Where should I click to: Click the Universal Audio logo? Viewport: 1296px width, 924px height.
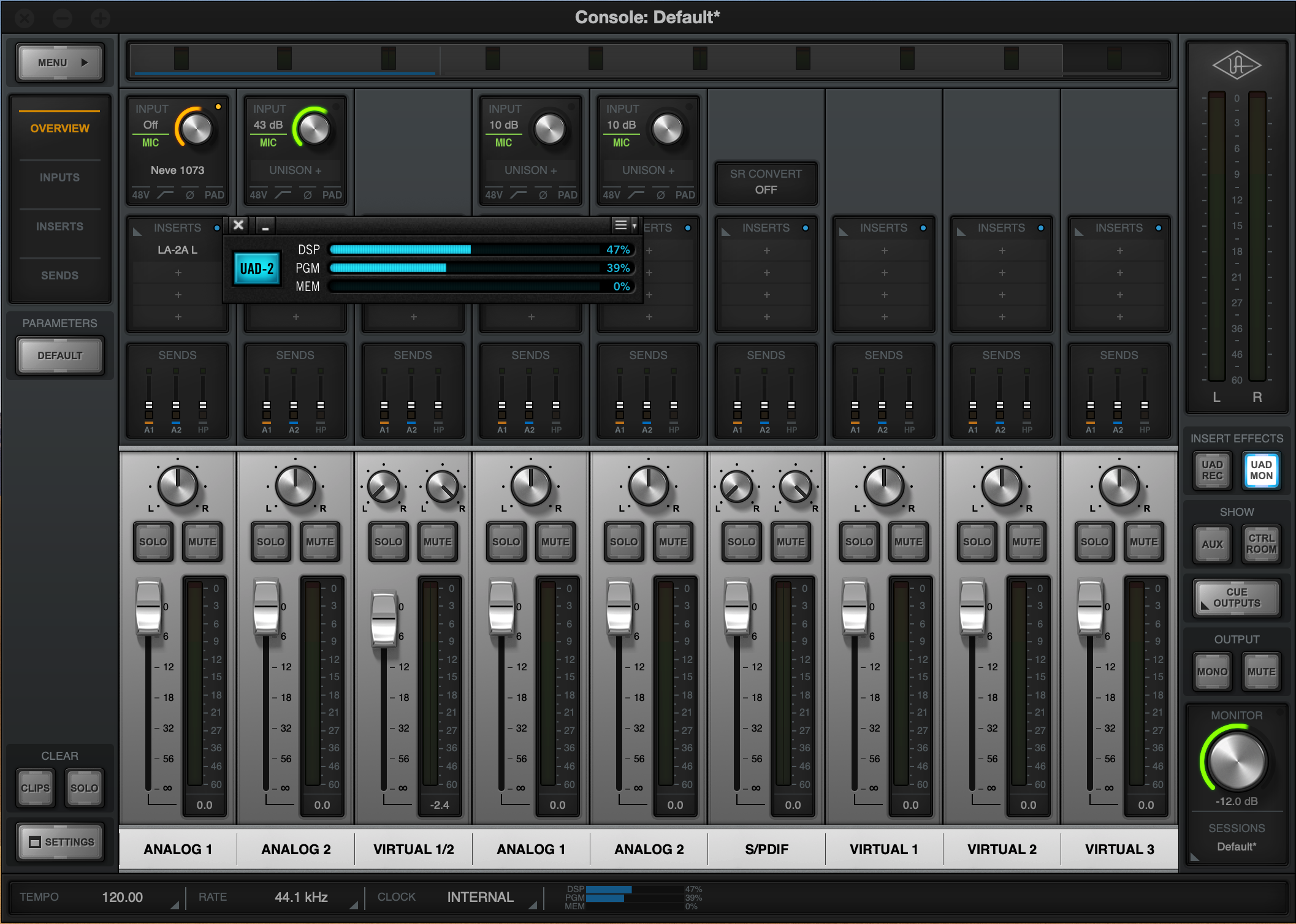tap(1237, 64)
